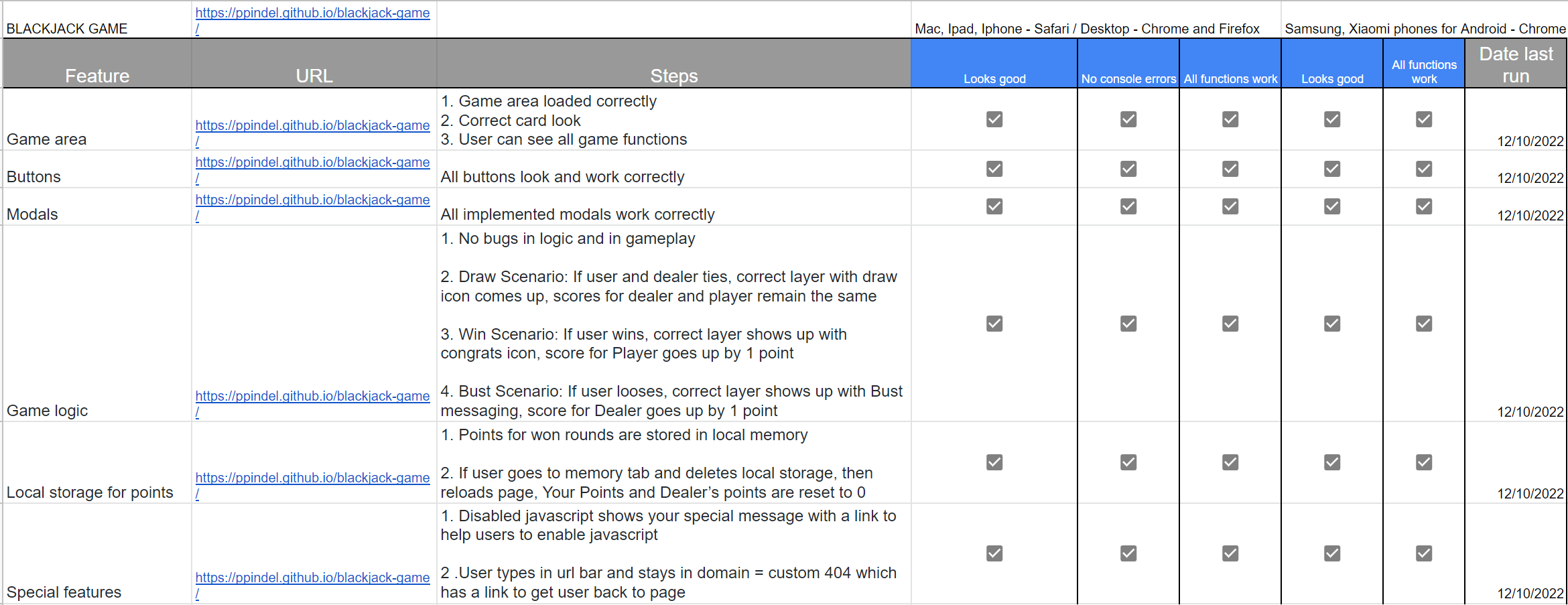
Task: Select the Game logic date 12/10/2022 cell
Action: pyautogui.click(x=1516, y=324)
